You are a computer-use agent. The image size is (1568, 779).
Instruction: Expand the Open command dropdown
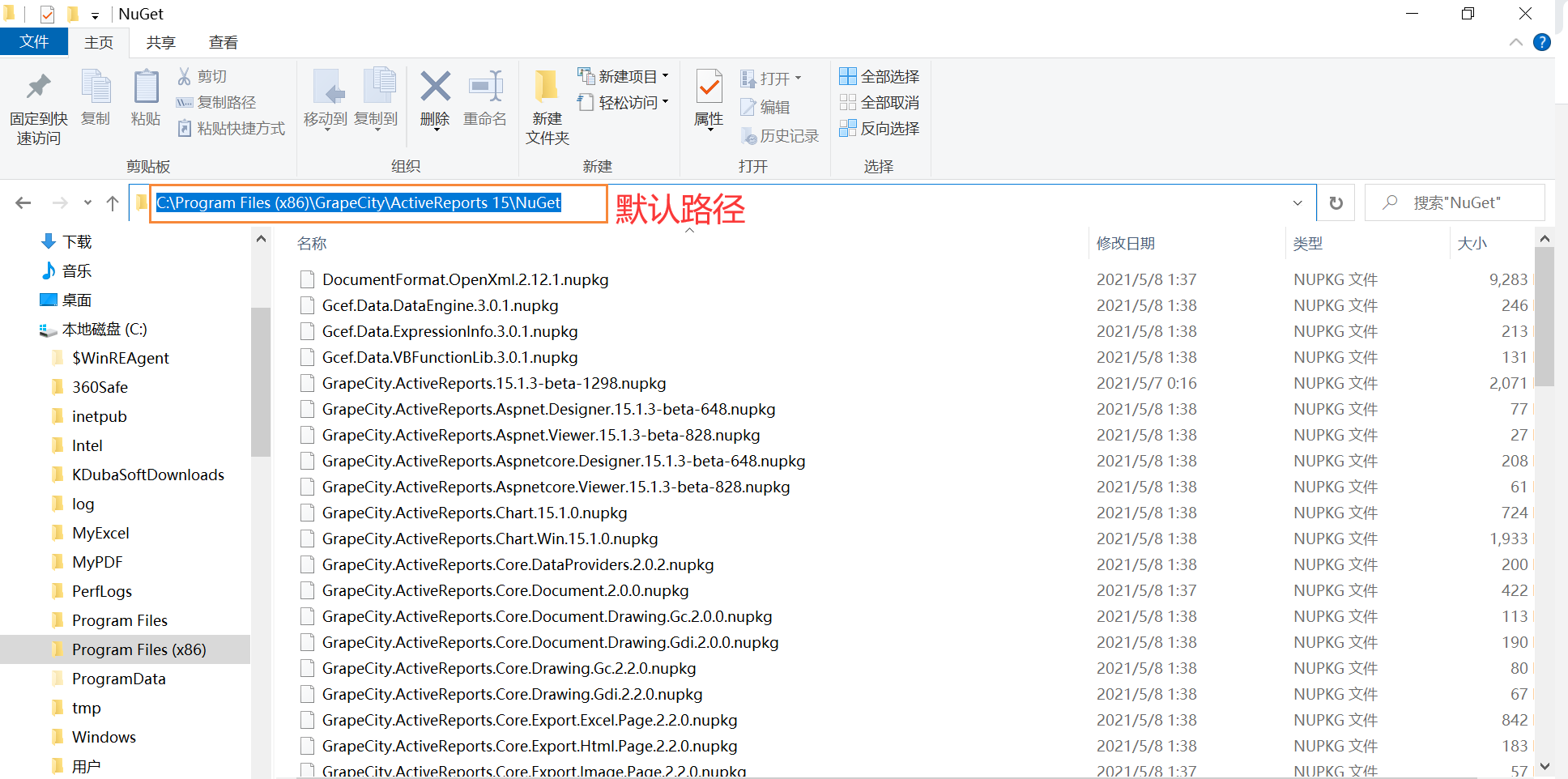771,78
